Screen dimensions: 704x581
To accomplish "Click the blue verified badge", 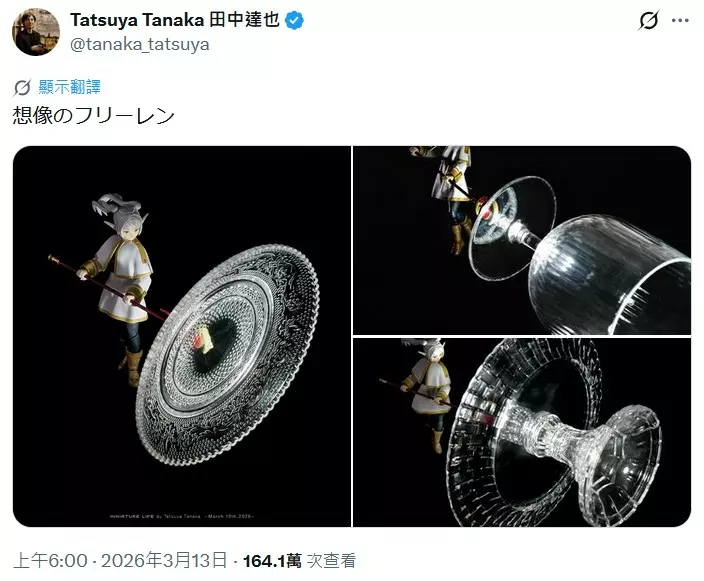I will (295, 21).
